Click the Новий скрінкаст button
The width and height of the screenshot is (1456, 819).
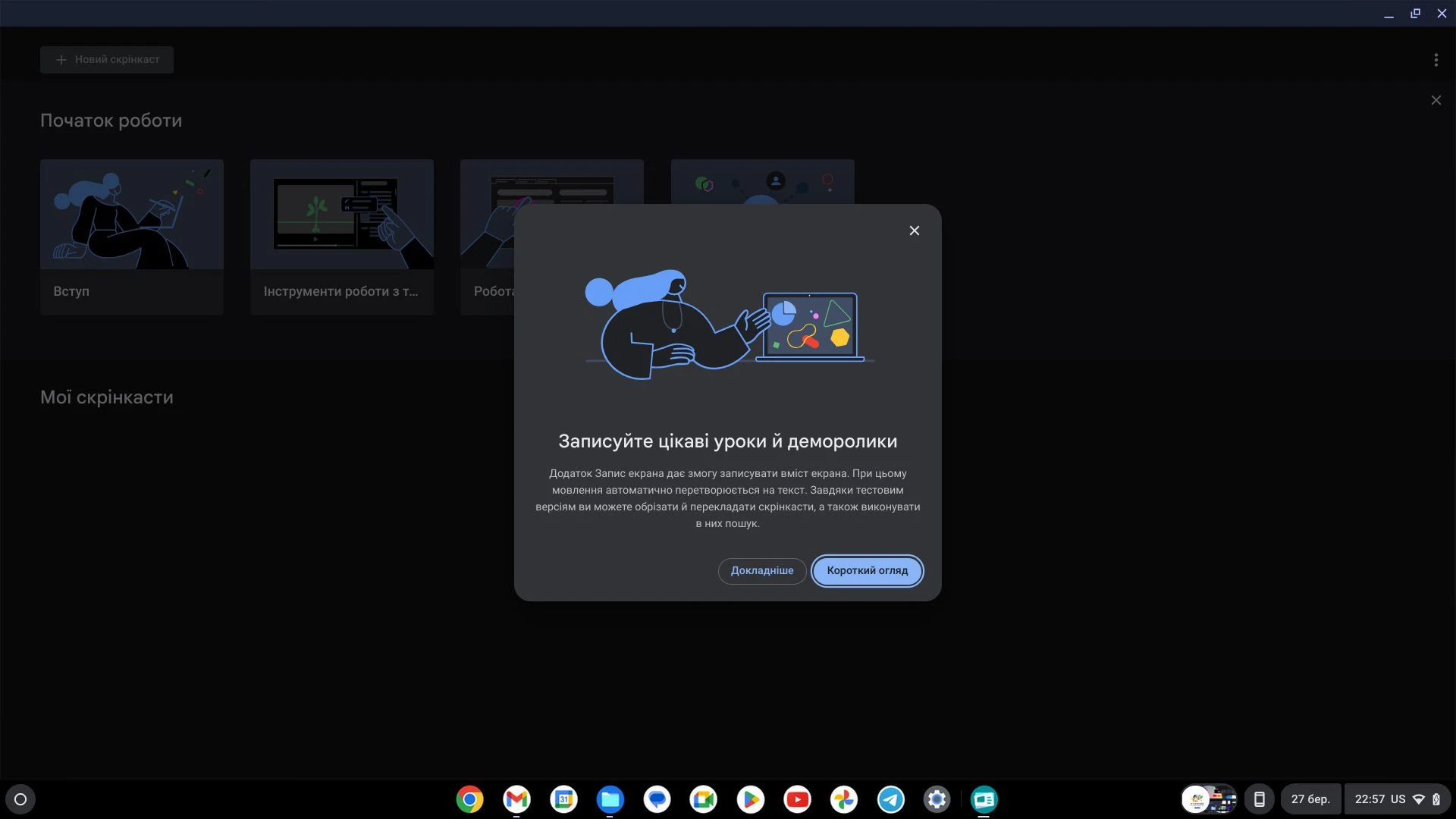click(107, 60)
